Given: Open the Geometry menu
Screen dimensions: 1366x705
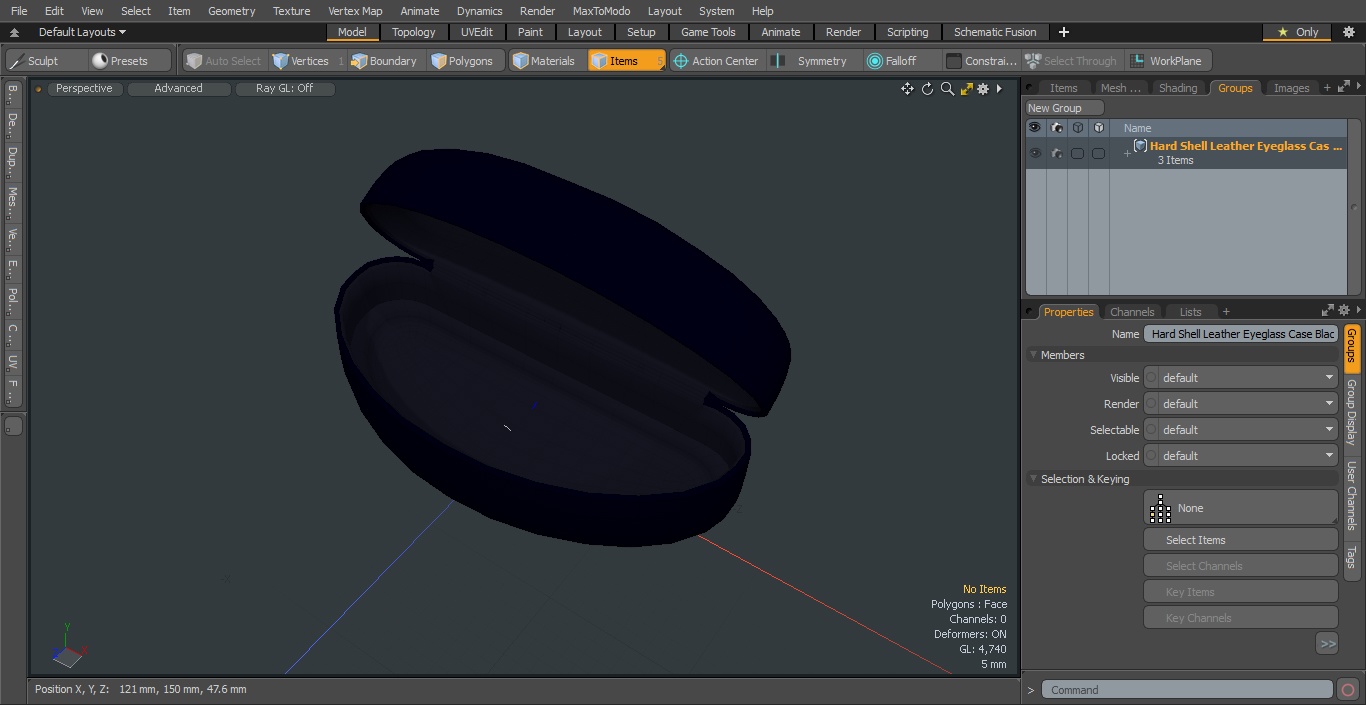Looking at the screenshot, I should pyautogui.click(x=231, y=11).
